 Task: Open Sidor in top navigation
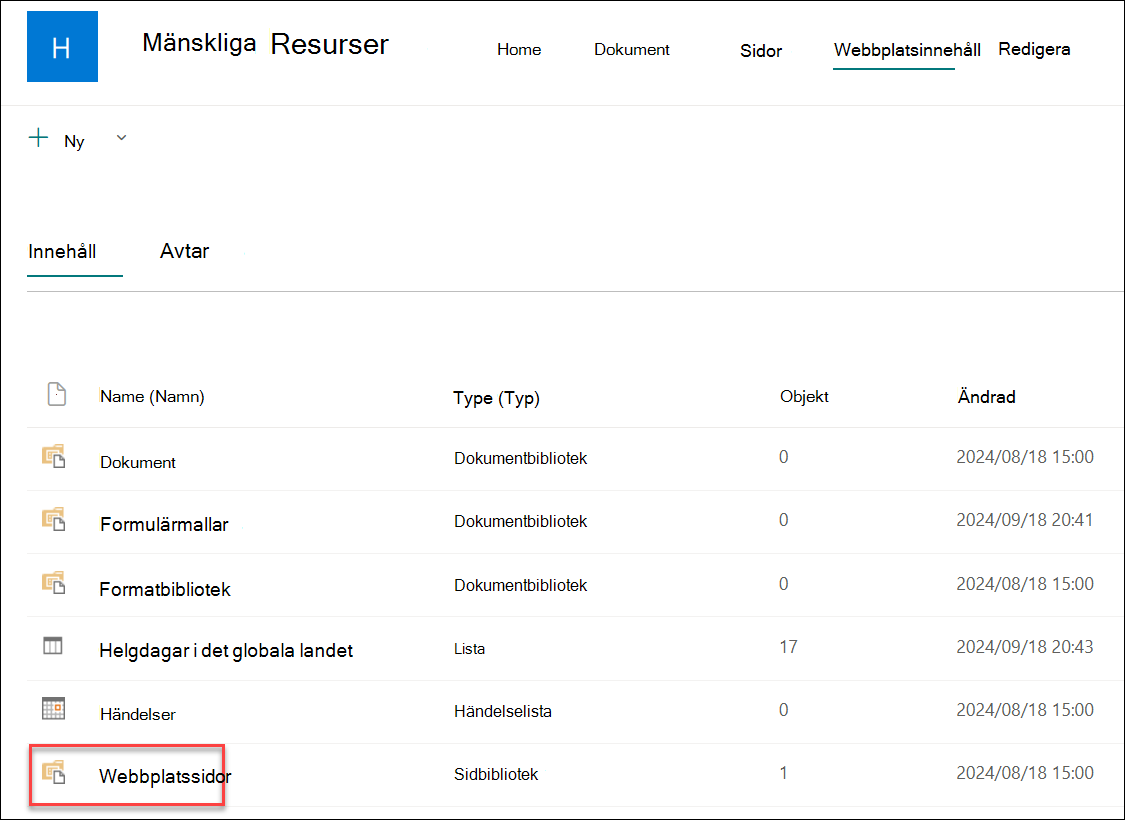tap(761, 51)
